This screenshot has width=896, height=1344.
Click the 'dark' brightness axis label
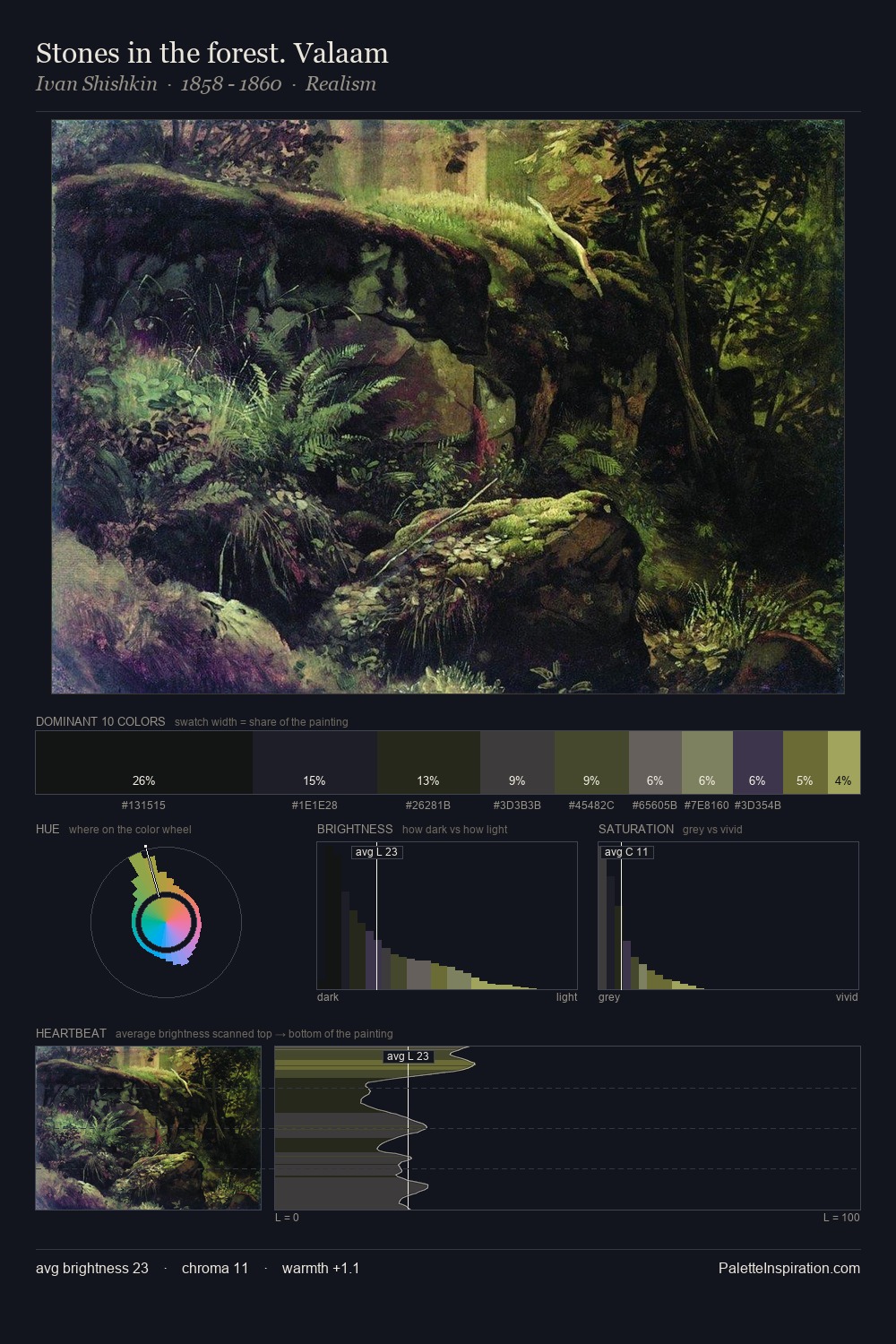pos(328,997)
